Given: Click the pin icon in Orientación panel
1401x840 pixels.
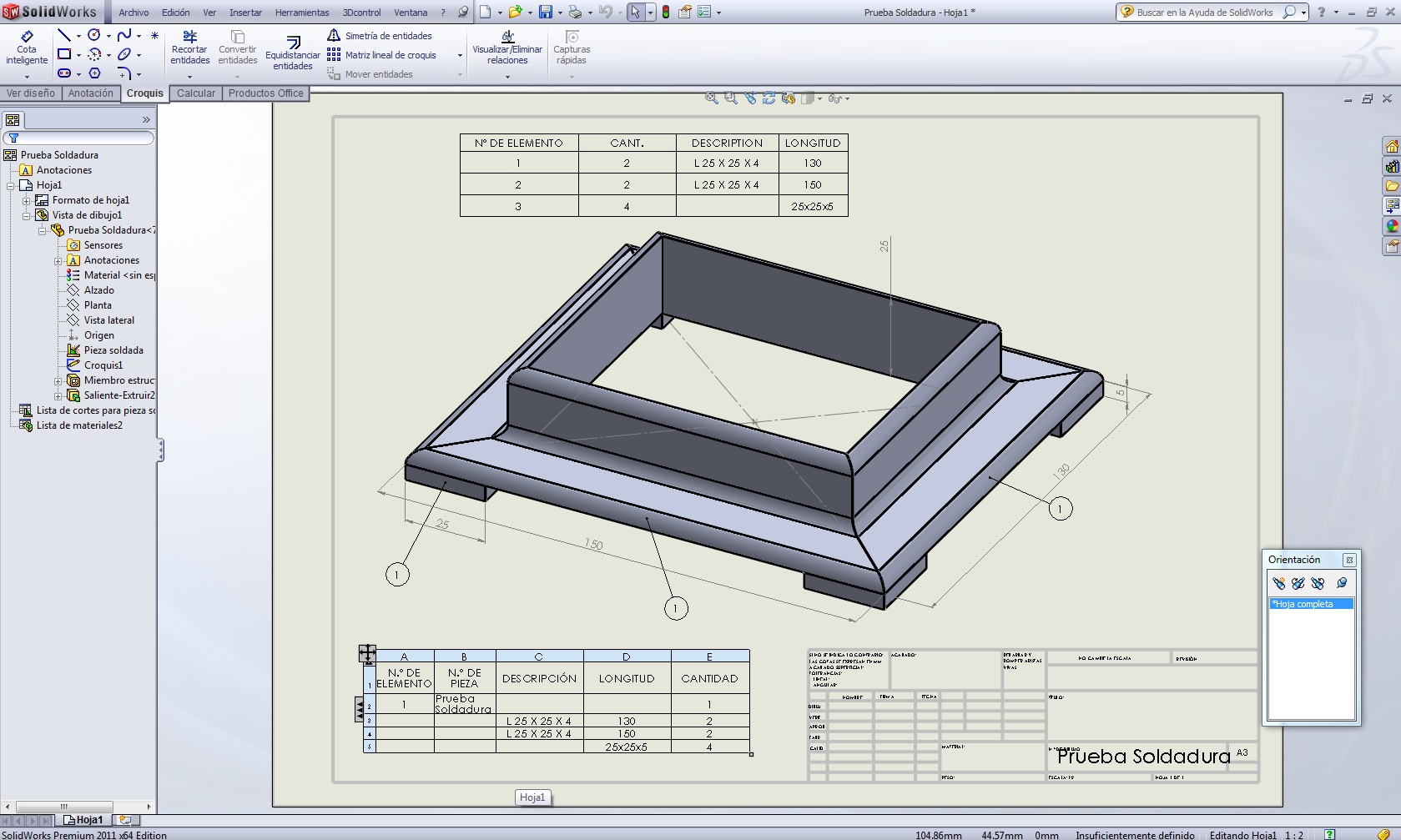Looking at the screenshot, I should (1342, 583).
